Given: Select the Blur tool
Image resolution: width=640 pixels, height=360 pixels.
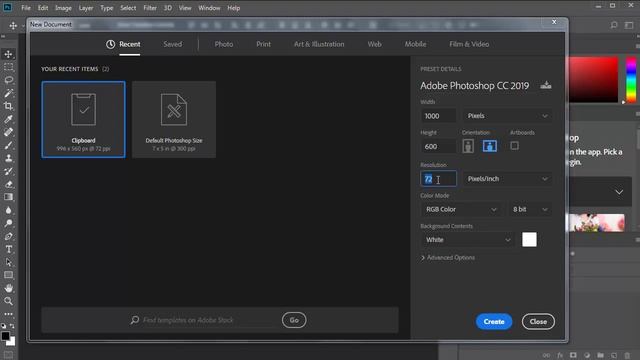Looking at the screenshot, I should pos(8,210).
